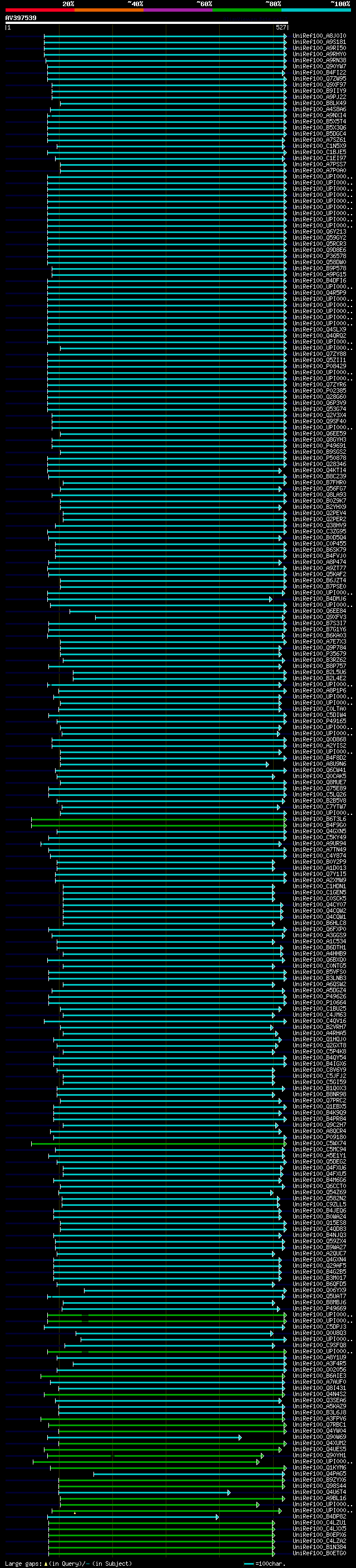Open hit UniRef100_A9RN38
The width and height of the screenshot is (356, 1568).
click(319, 60)
